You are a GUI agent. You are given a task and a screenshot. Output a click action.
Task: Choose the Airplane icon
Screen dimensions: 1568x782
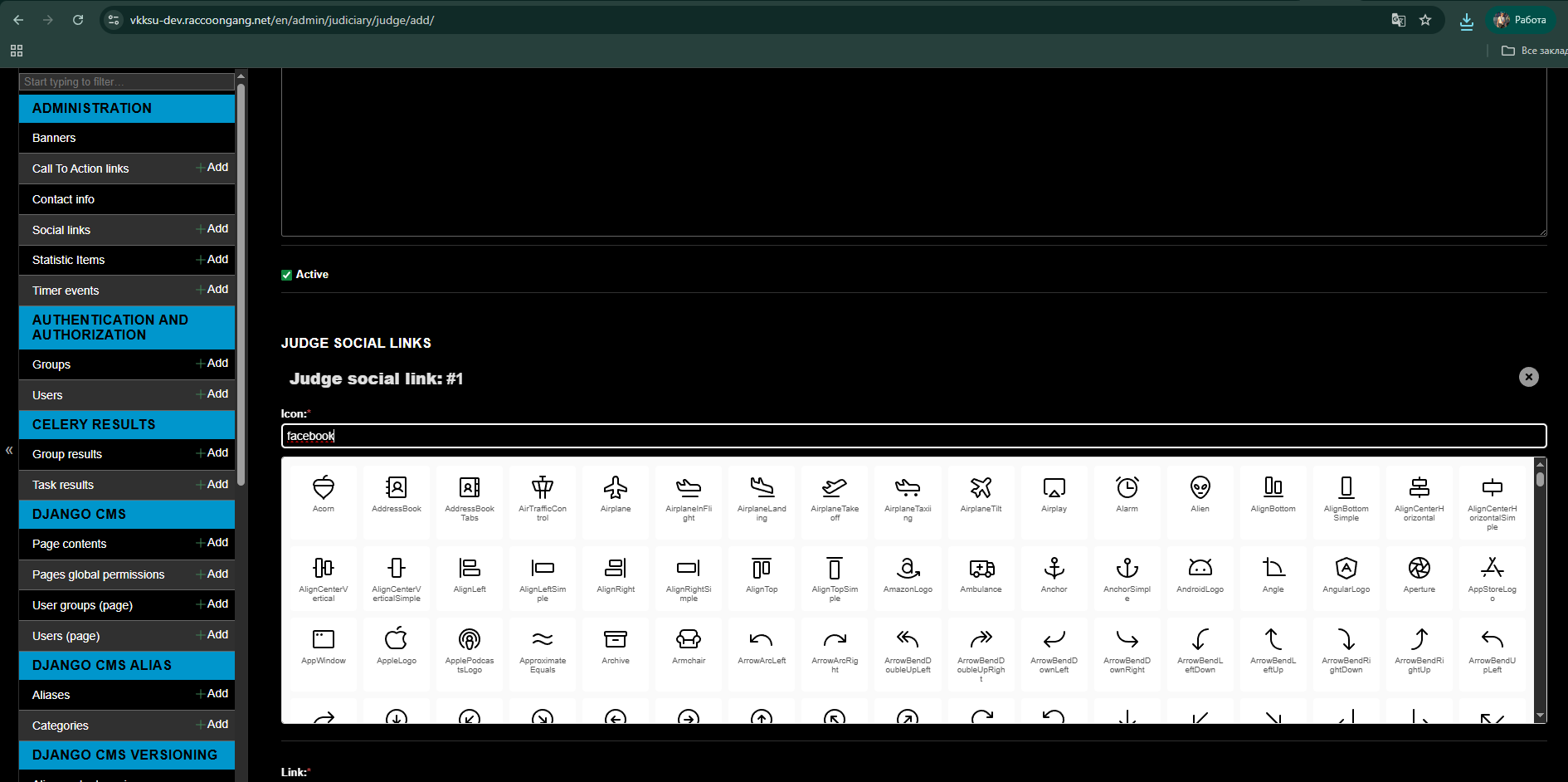616,493
